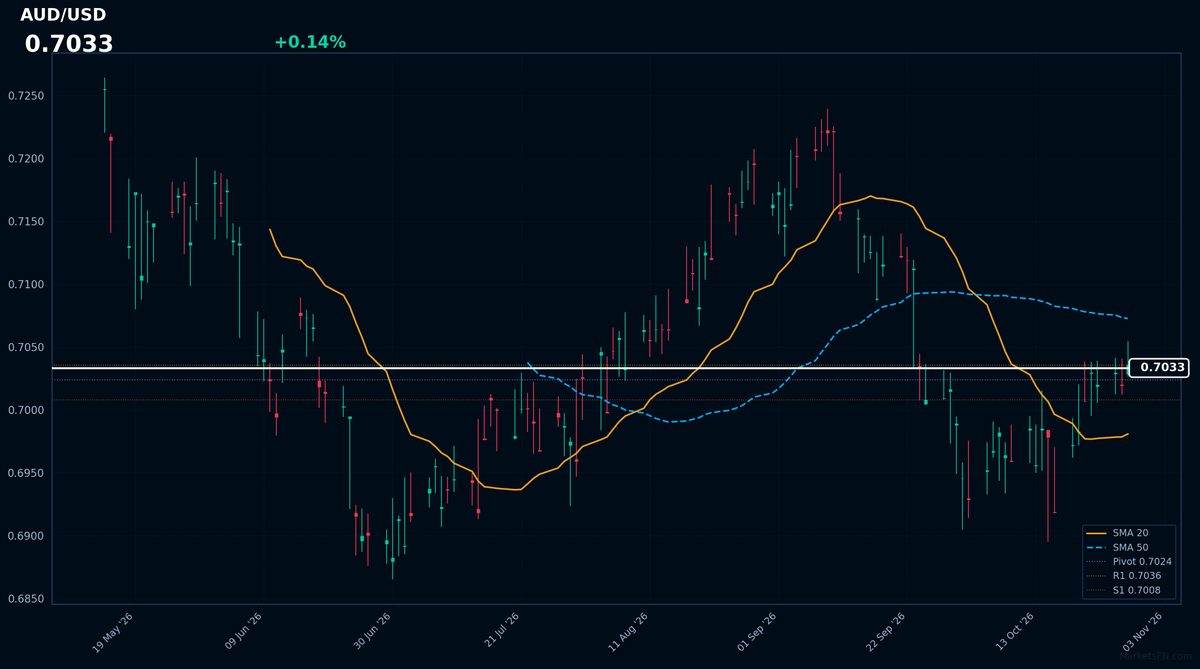This screenshot has width=1200, height=669.
Task: Click the AUD/USD symbol title
Action: [x=63, y=15]
